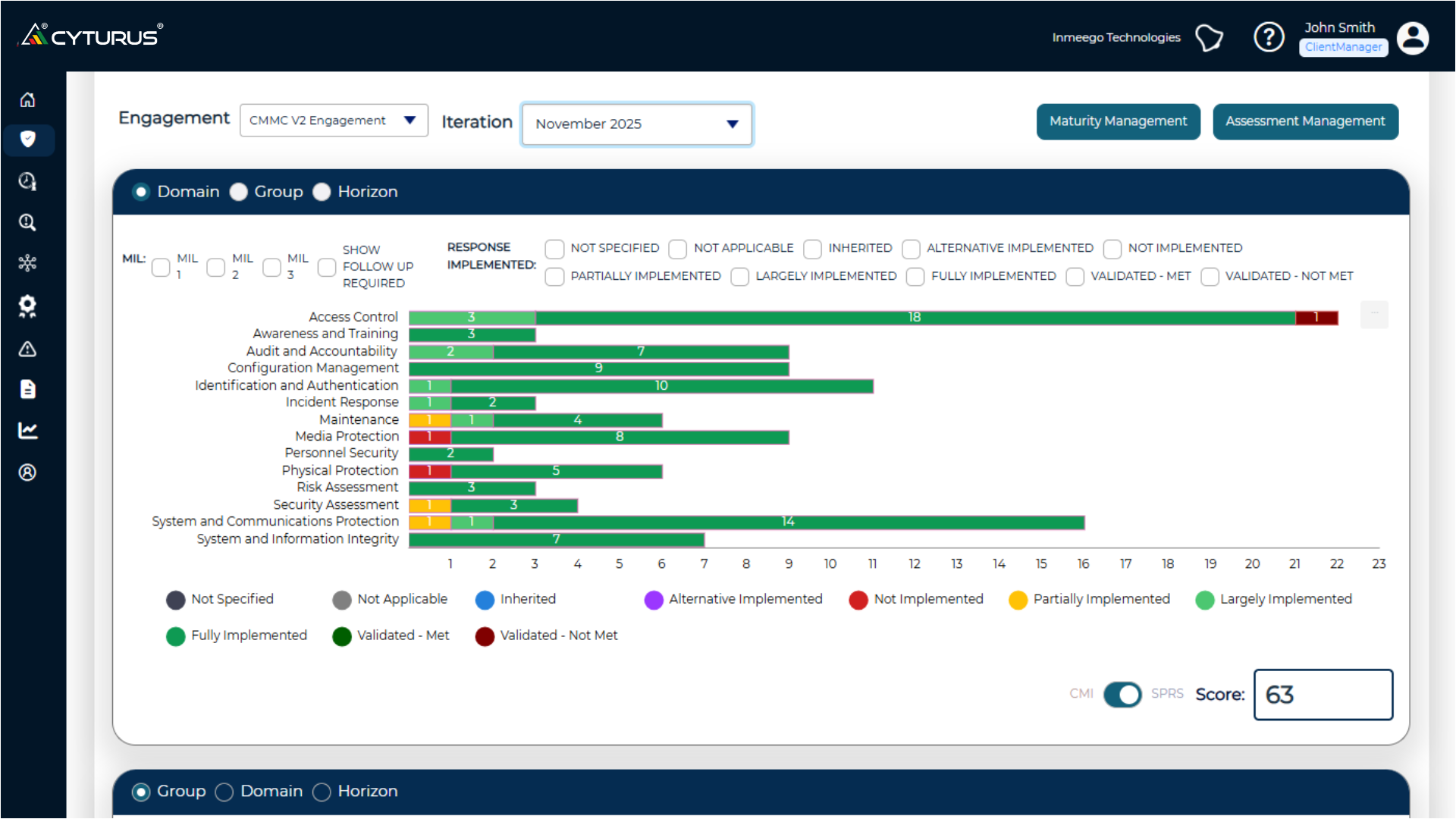The image size is (1456, 819).
Task: Click the warning triangle sidebar icon
Action: click(x=28, y=350)
